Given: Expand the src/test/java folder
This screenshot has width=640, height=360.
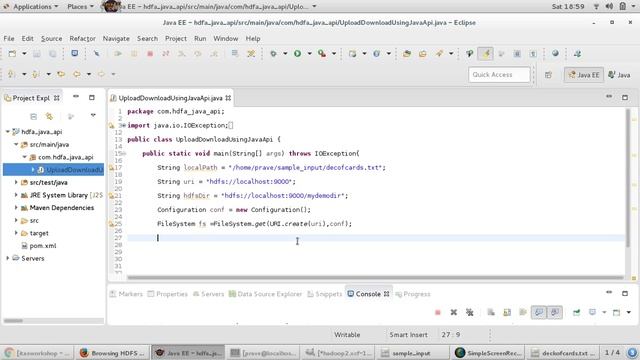Looking at the screenshot, I should point(16,182).
